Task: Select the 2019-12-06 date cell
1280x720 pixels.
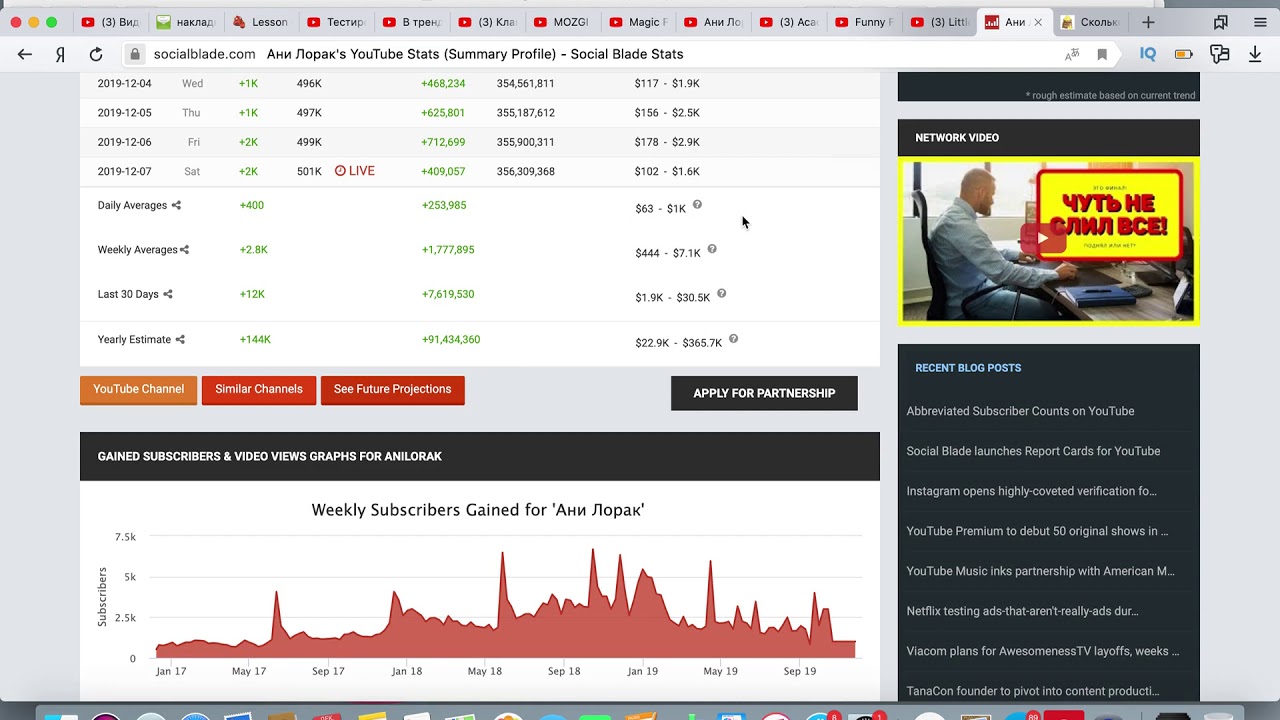Action: [x=125, y=142]
